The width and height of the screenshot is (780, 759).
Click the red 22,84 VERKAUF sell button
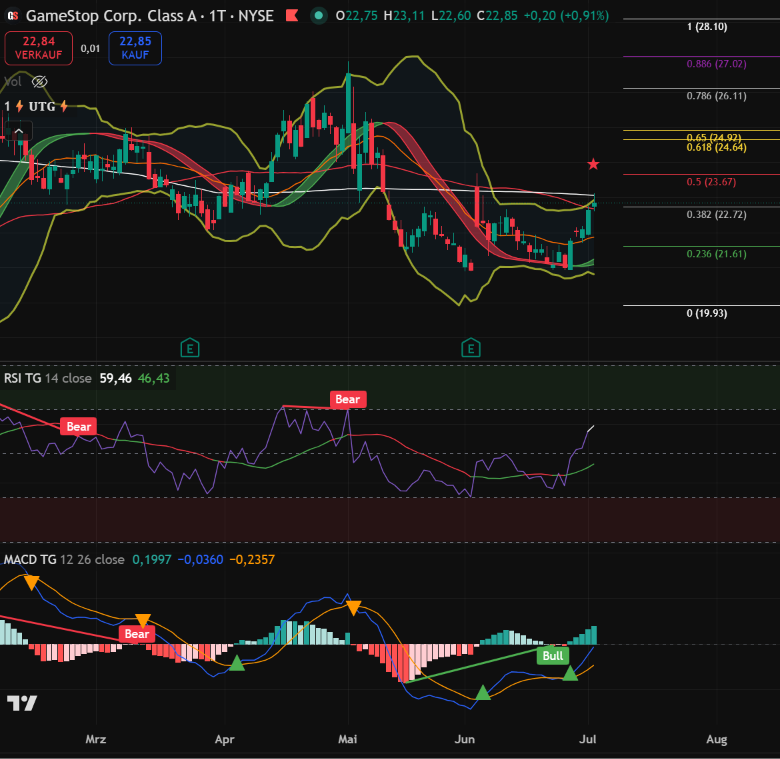(39, 48)
